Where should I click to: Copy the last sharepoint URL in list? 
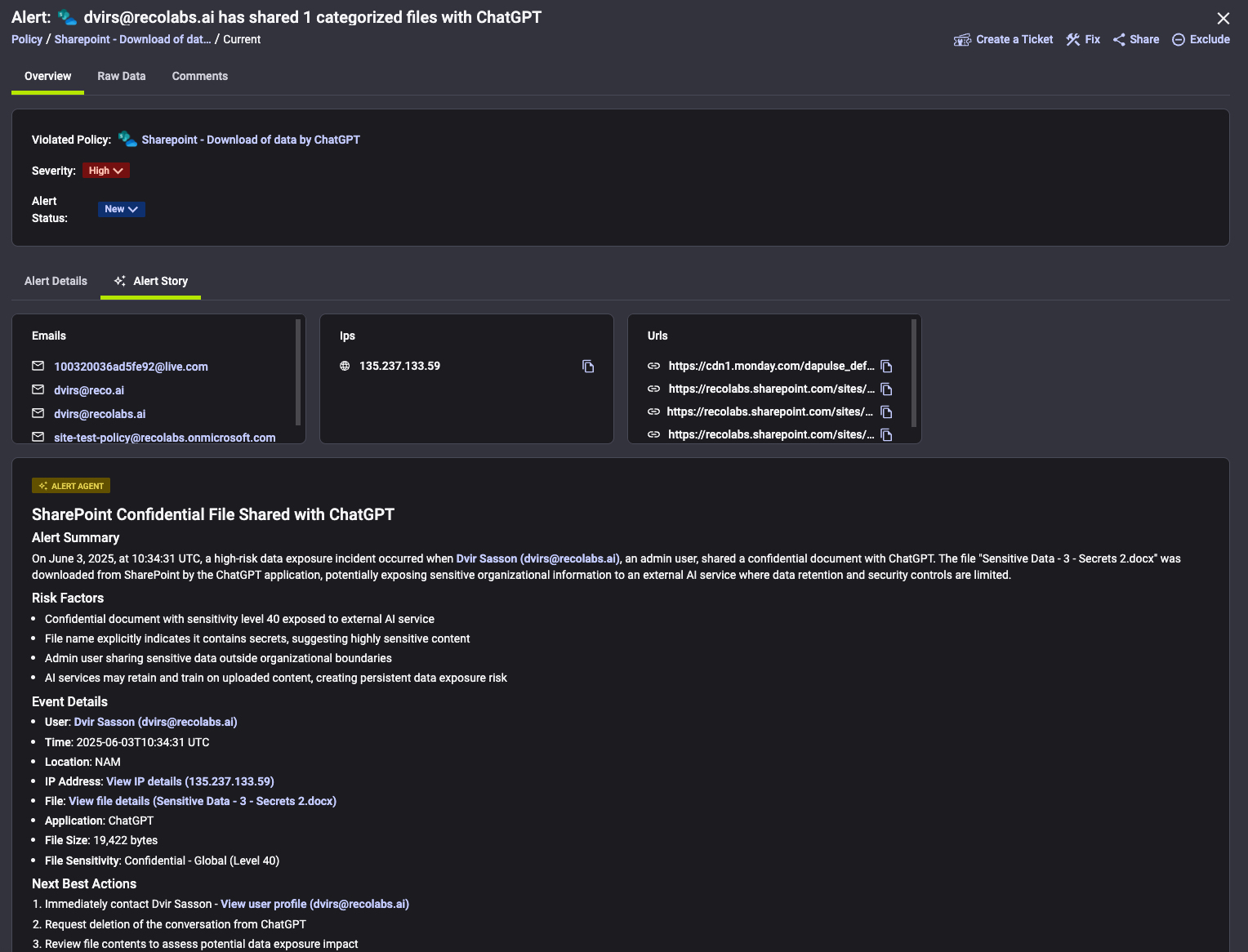pos(886,435)
